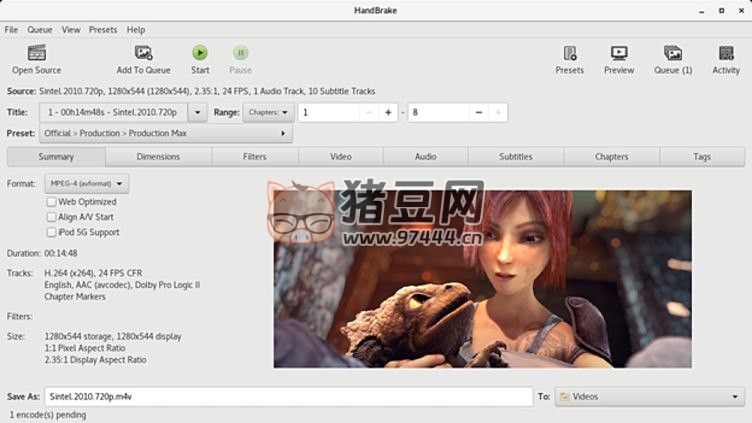This screenshot has width=752, height=423.
Task: Open the Preview window icon
Action: [619, 53]
